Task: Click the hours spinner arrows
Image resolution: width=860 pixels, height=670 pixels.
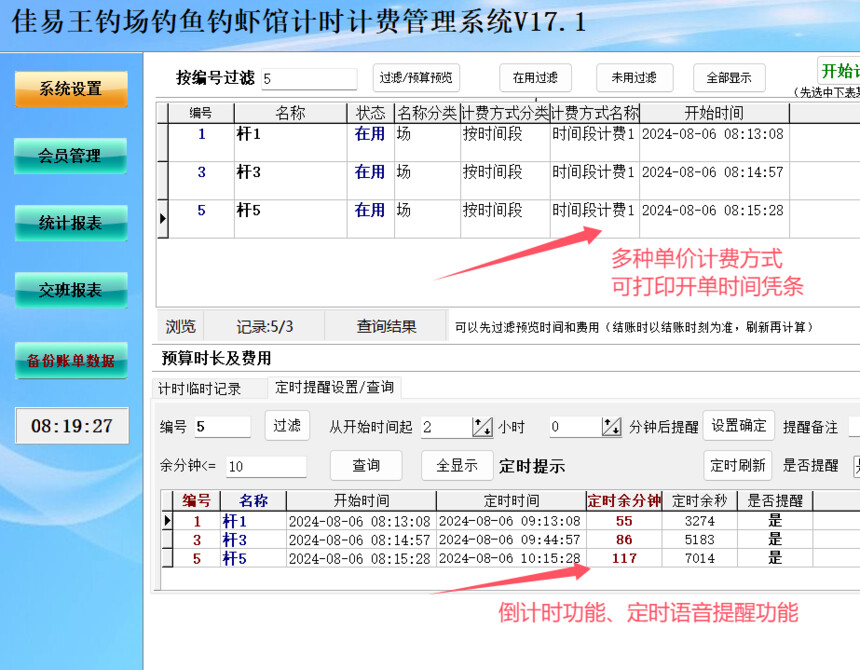Action: pos(482,427)
